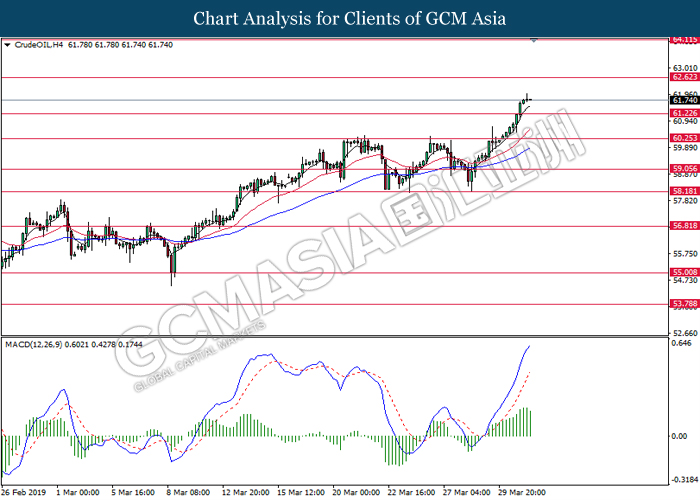Click the 55.750 axis price value

point(685,254)
